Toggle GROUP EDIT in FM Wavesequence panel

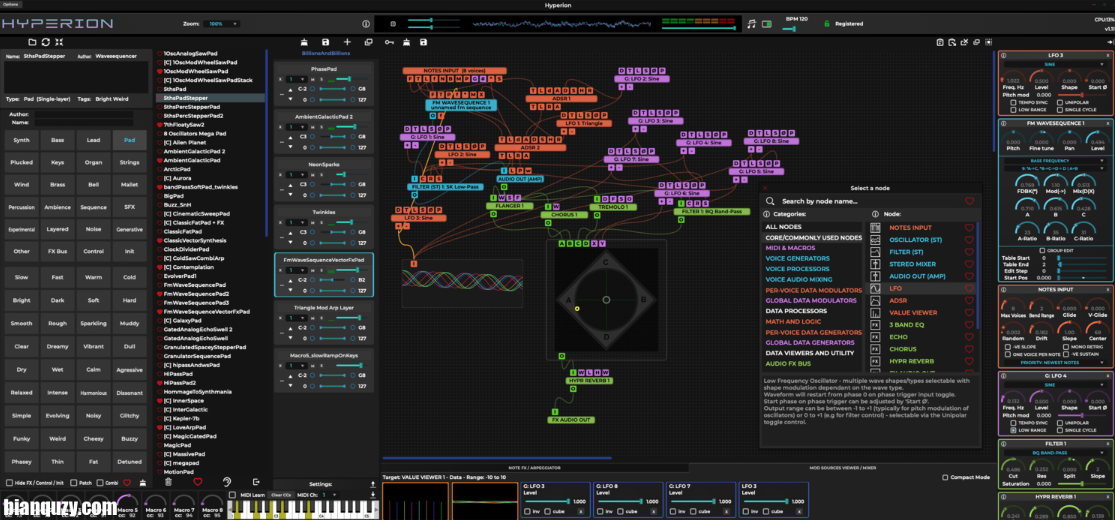1042,250
